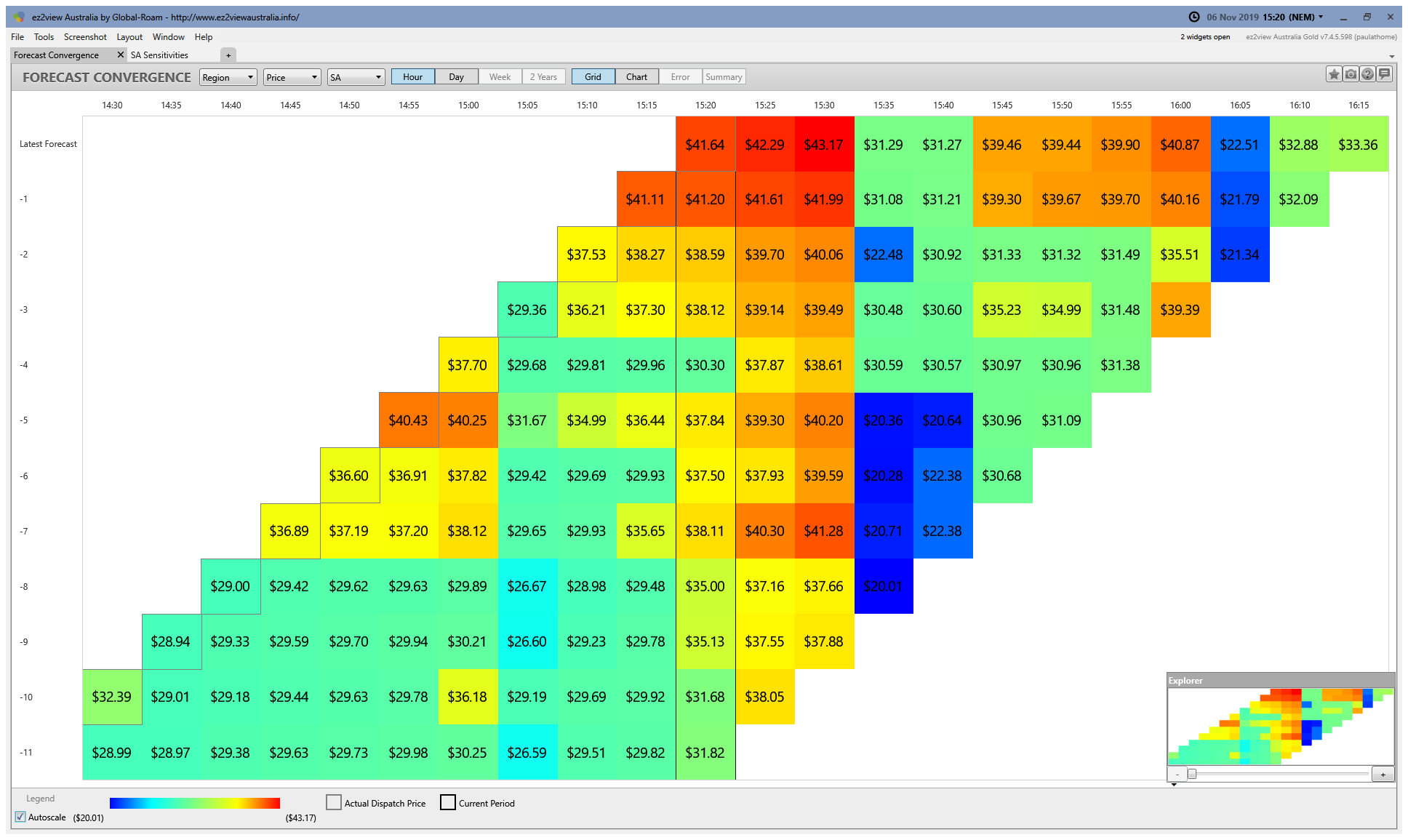Add a new tab with plus button
The width and height of the screenshot is (1408, 840).
(x=228, y=55)
